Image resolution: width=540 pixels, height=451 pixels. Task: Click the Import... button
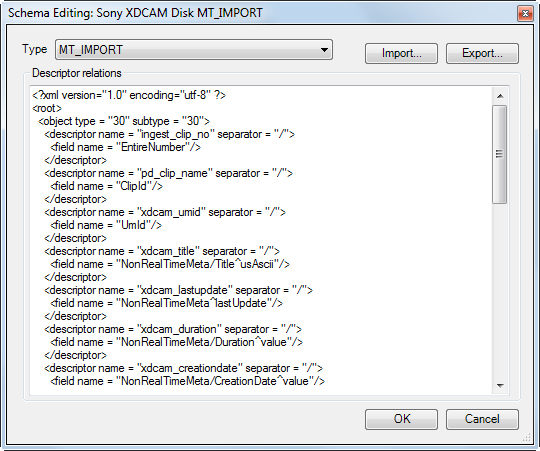click(401, 53)
